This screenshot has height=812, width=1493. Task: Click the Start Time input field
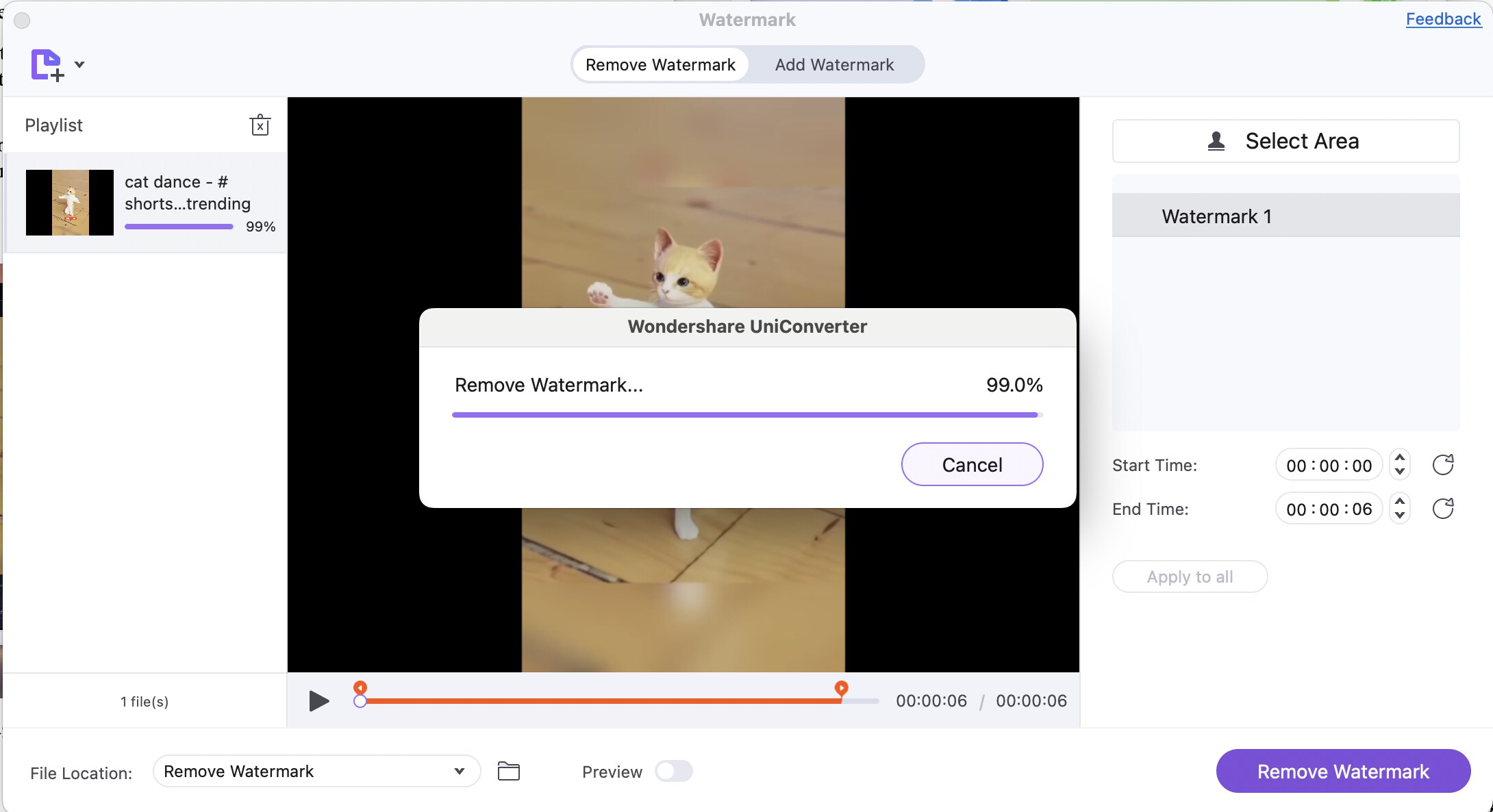click(x=1329, y=466)
